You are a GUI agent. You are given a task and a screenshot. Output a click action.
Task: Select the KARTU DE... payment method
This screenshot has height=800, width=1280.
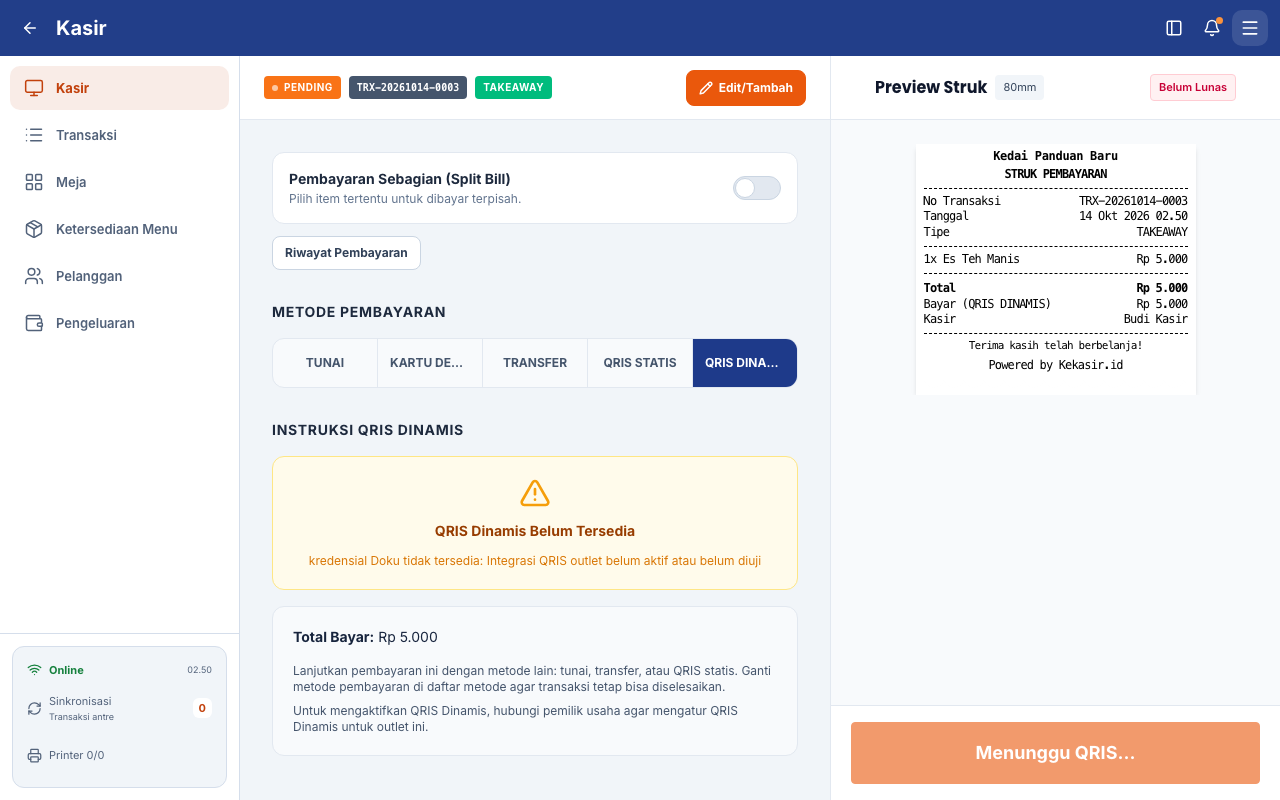(x=430, y=363)
